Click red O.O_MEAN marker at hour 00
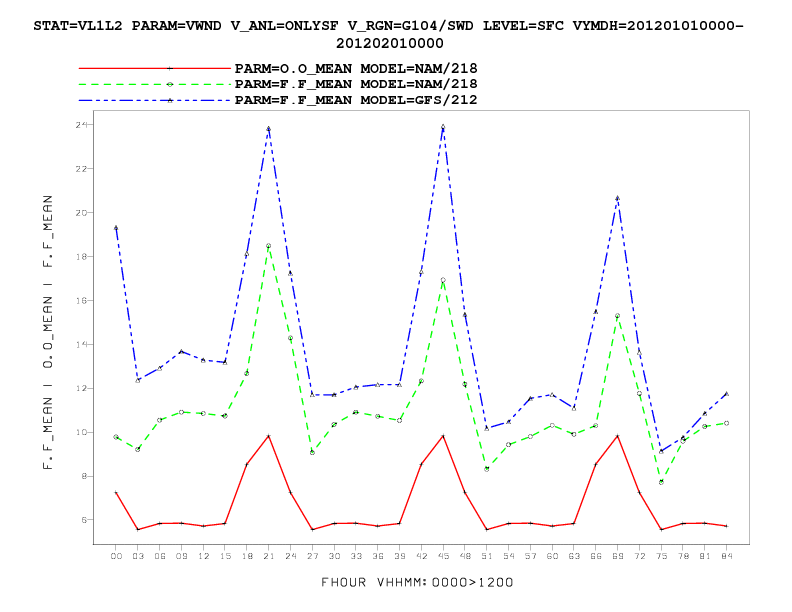The image size is (792, 612). (116, 492)
